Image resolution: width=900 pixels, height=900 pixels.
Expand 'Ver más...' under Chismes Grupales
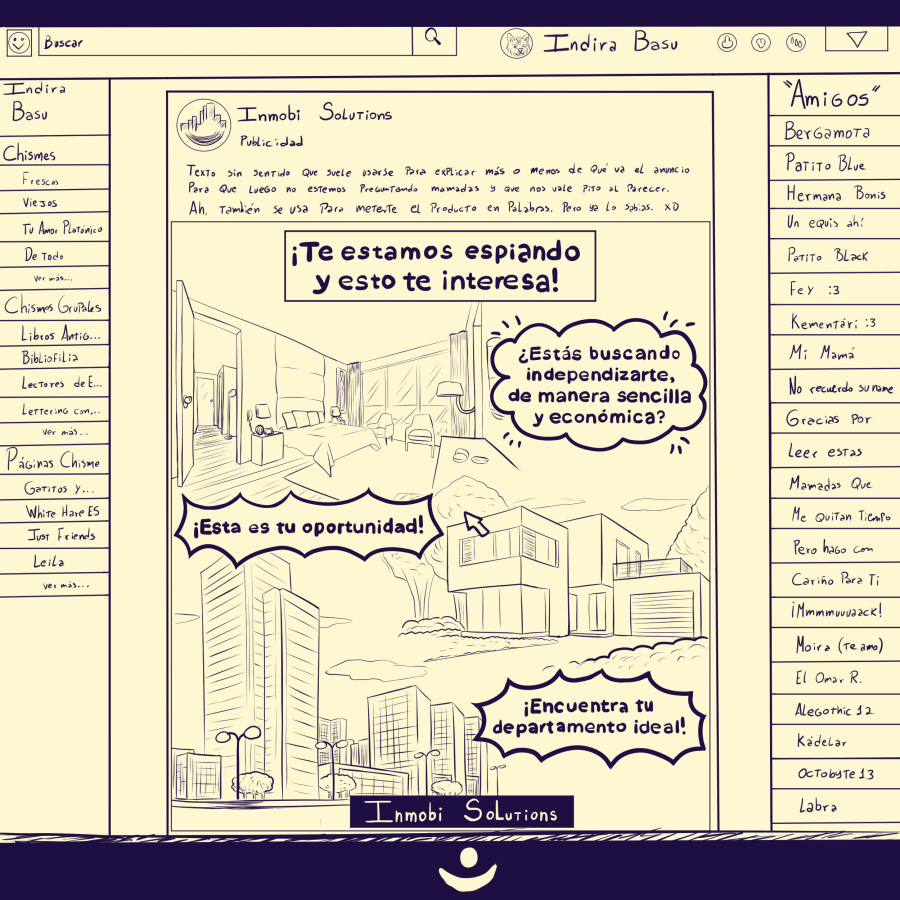(x=65, y=433)
